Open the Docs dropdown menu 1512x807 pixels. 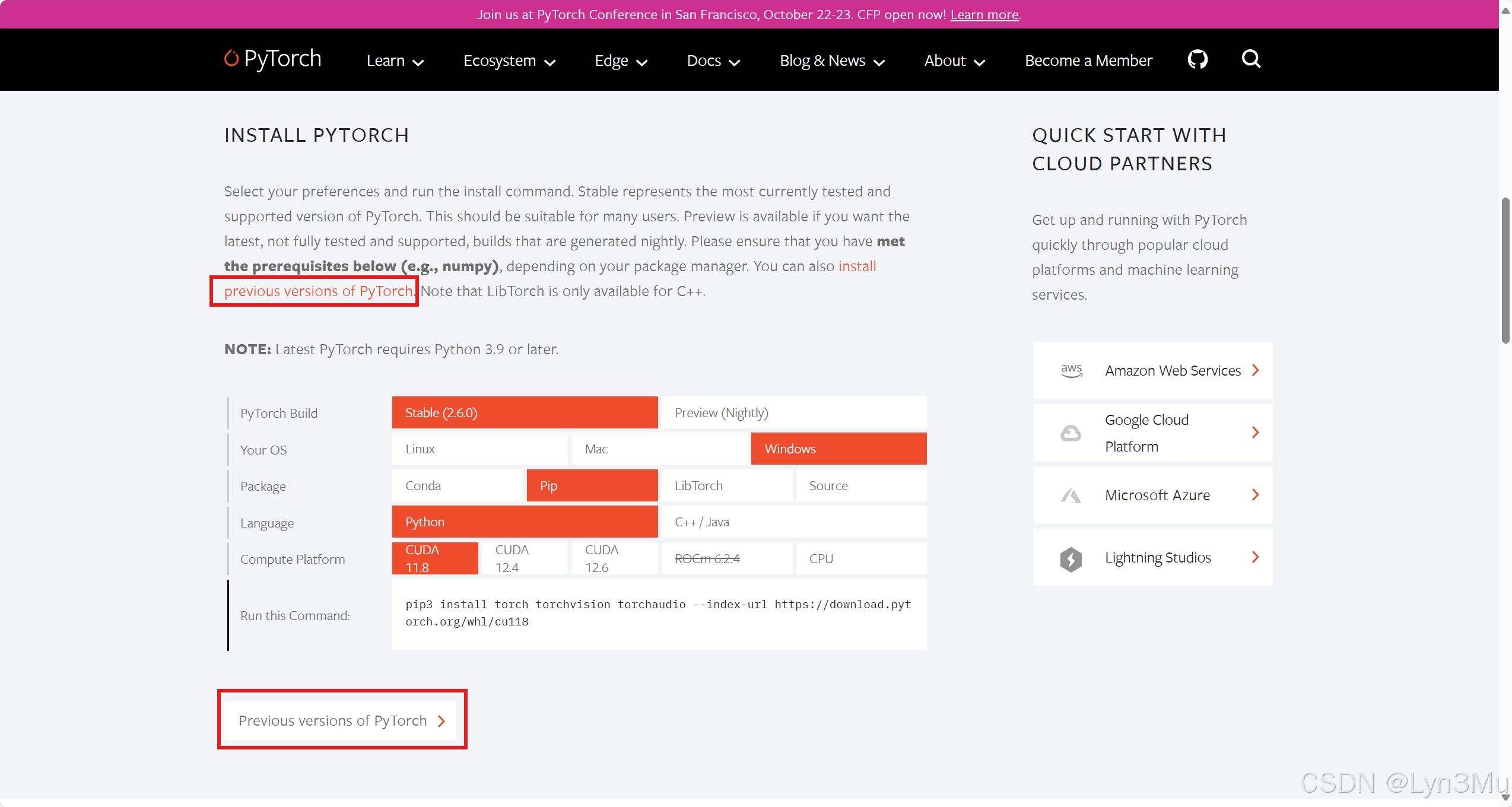(x=713, y=61)
